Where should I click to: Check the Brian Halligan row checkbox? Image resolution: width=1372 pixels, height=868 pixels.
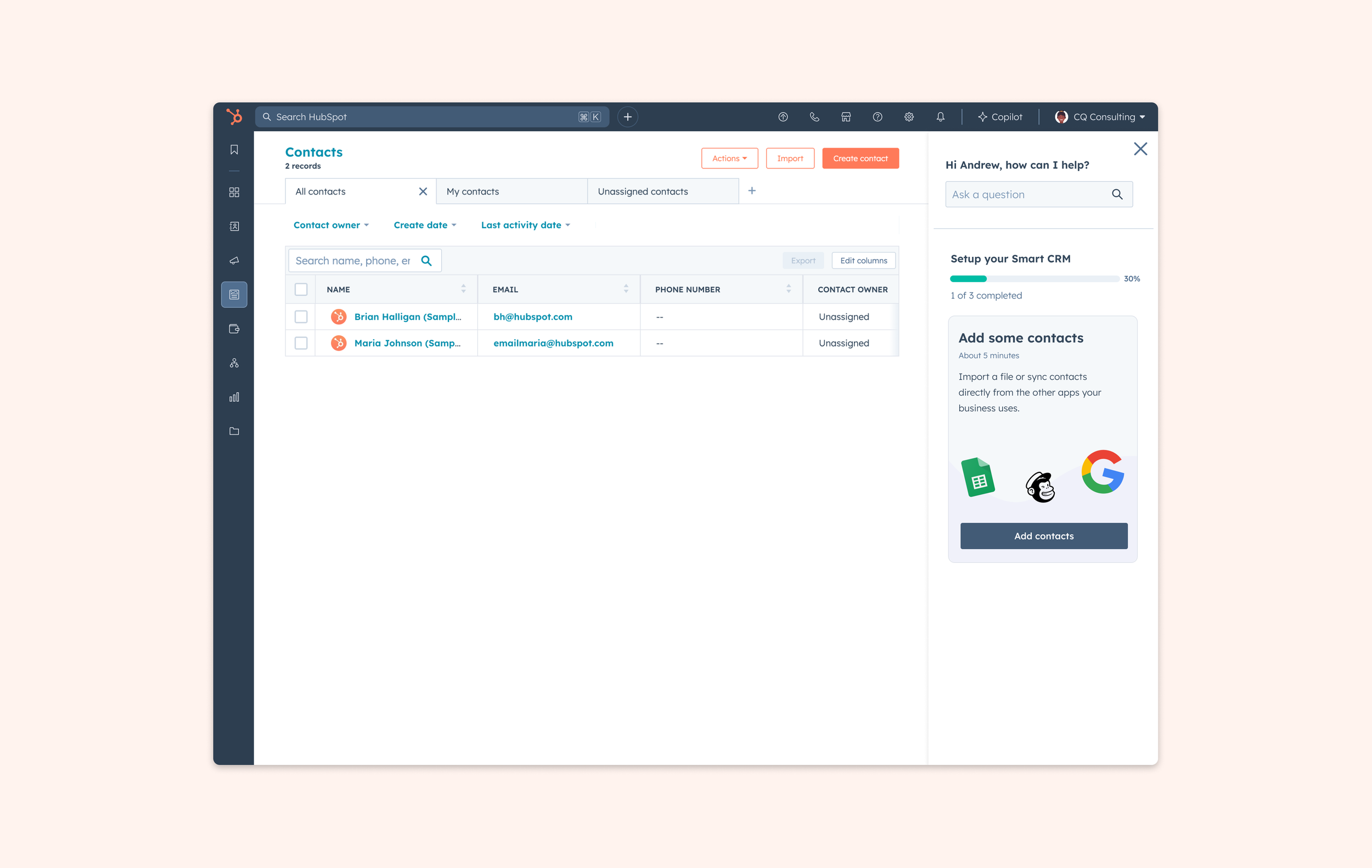(x=301, y=317)
